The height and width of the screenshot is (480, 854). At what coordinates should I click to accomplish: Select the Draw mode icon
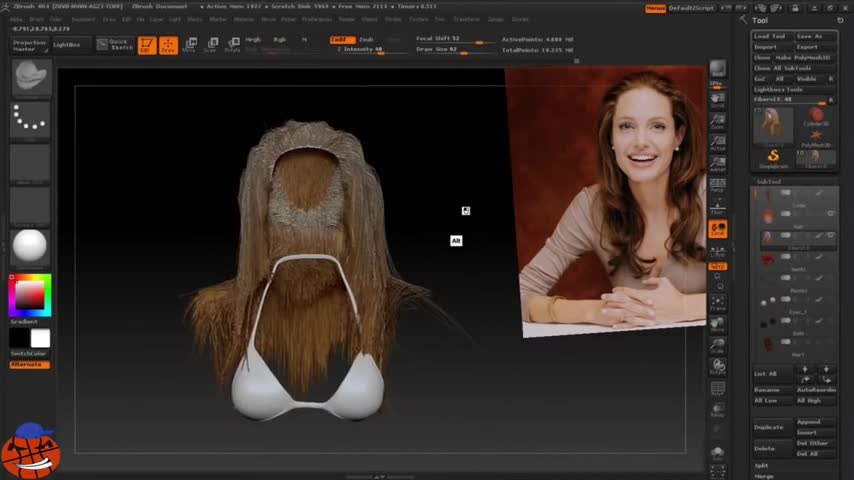(168, 44)
